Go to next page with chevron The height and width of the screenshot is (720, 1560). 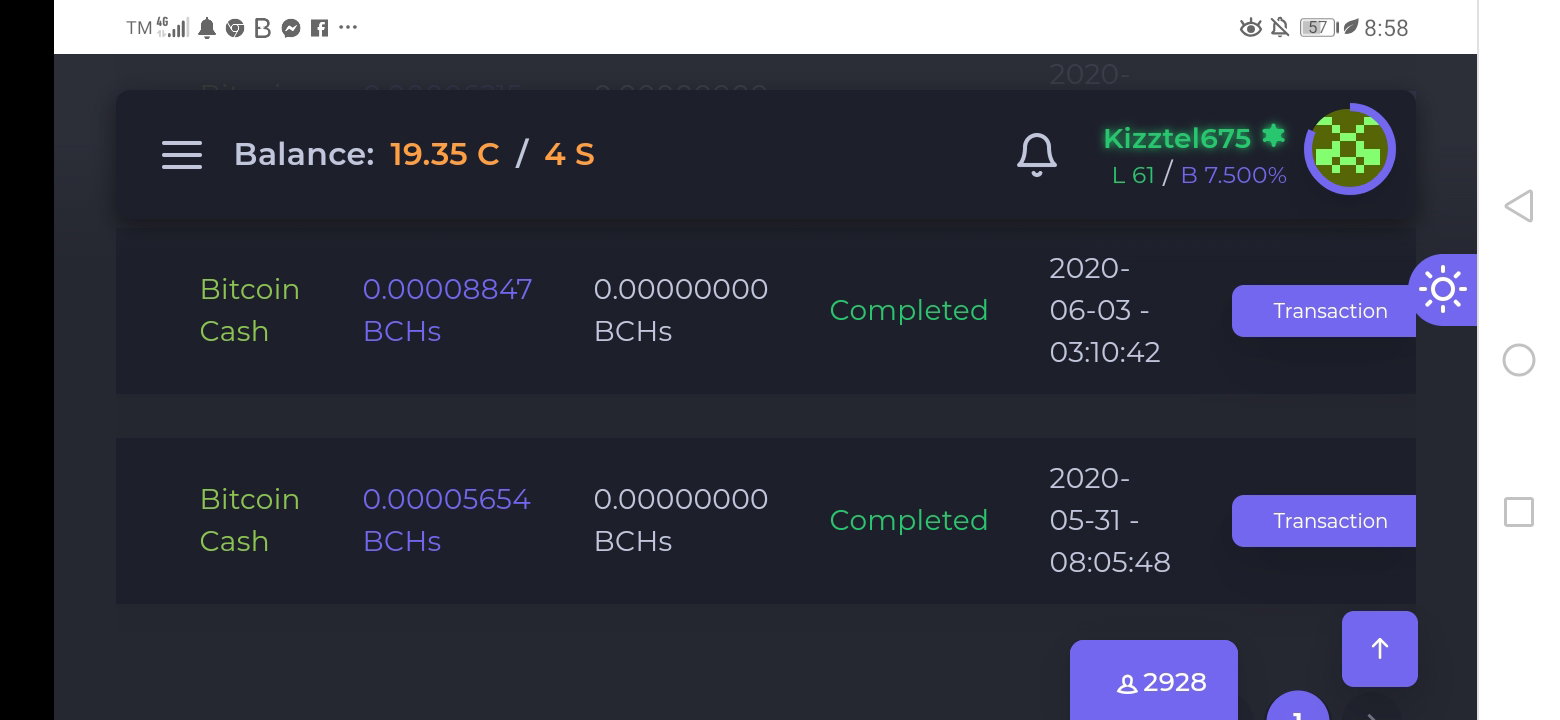coord(1372,714)
